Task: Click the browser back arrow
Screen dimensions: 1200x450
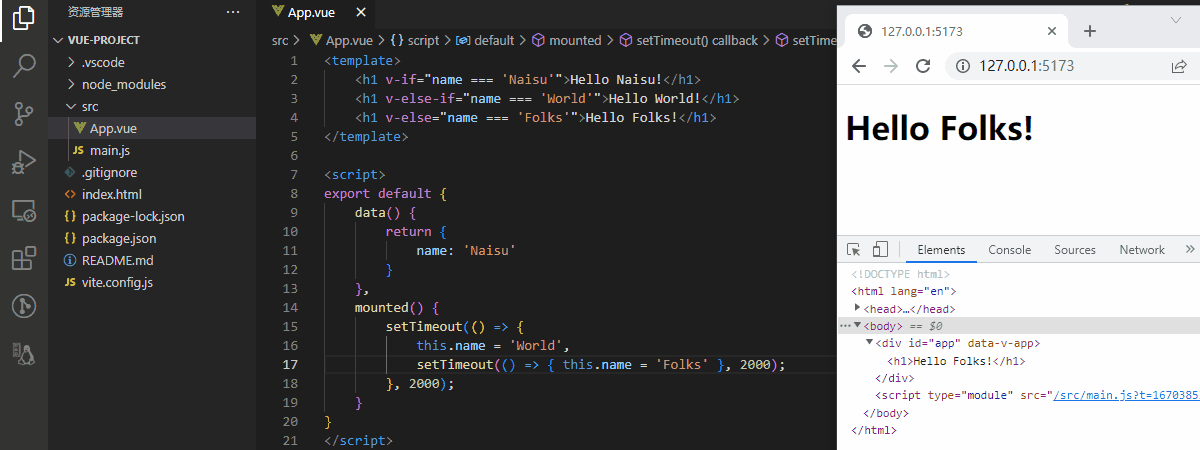Action: point(858,67)
